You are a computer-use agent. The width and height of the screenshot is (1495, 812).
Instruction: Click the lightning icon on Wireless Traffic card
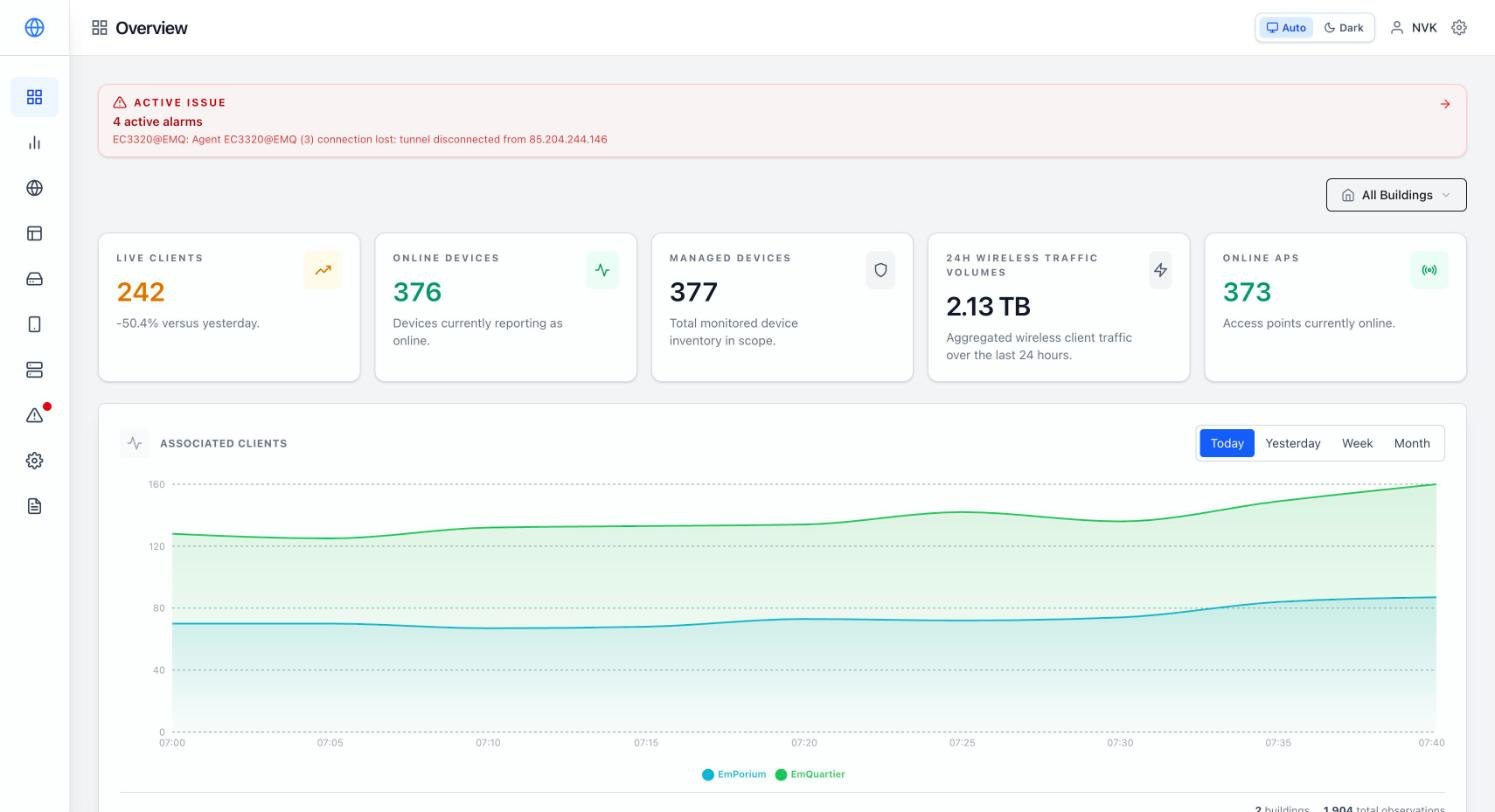(x=1160, y=270)
